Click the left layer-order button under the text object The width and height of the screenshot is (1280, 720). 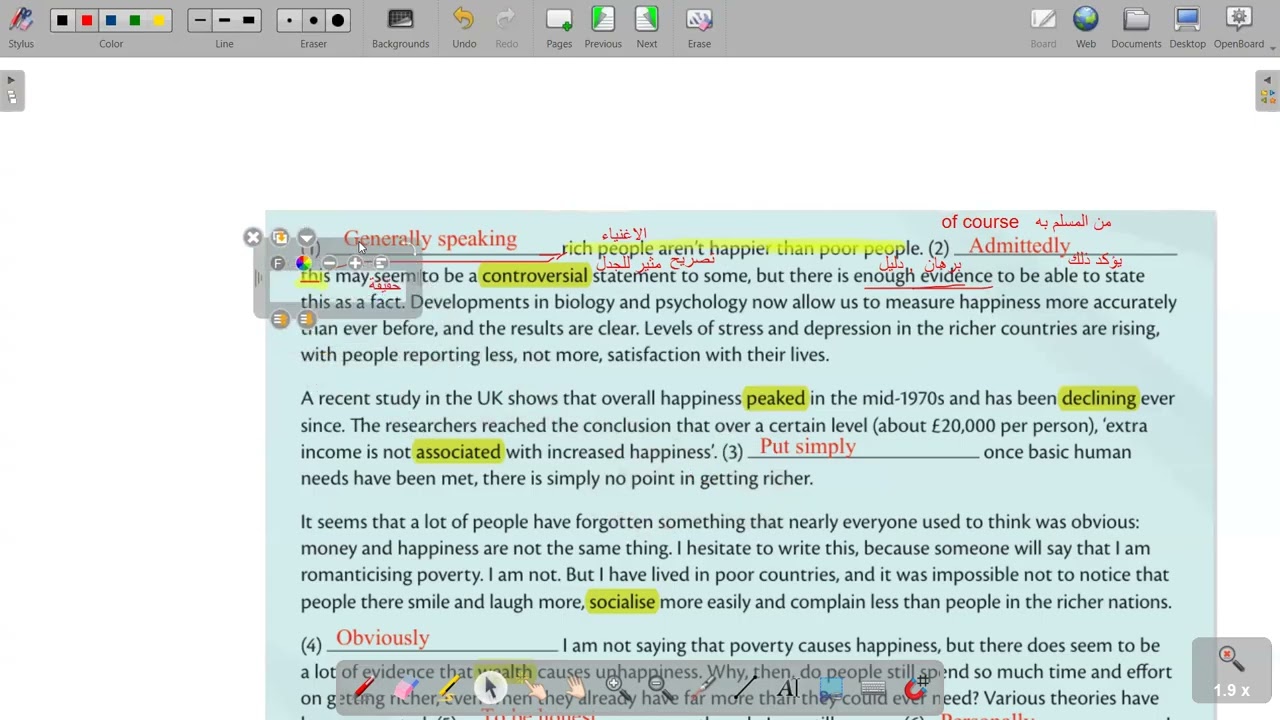tap(280, 319)
